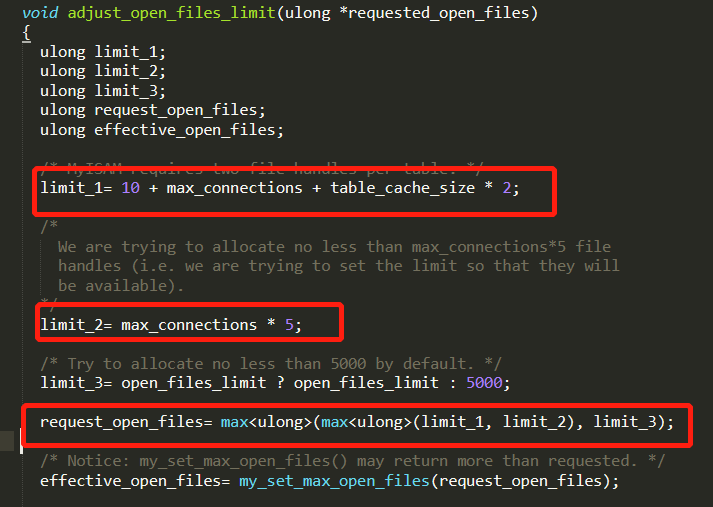Click the number 5 in limit_2 line
This screenshot has width=713, height=507.
pyautogui.click(x=289, y=325)
